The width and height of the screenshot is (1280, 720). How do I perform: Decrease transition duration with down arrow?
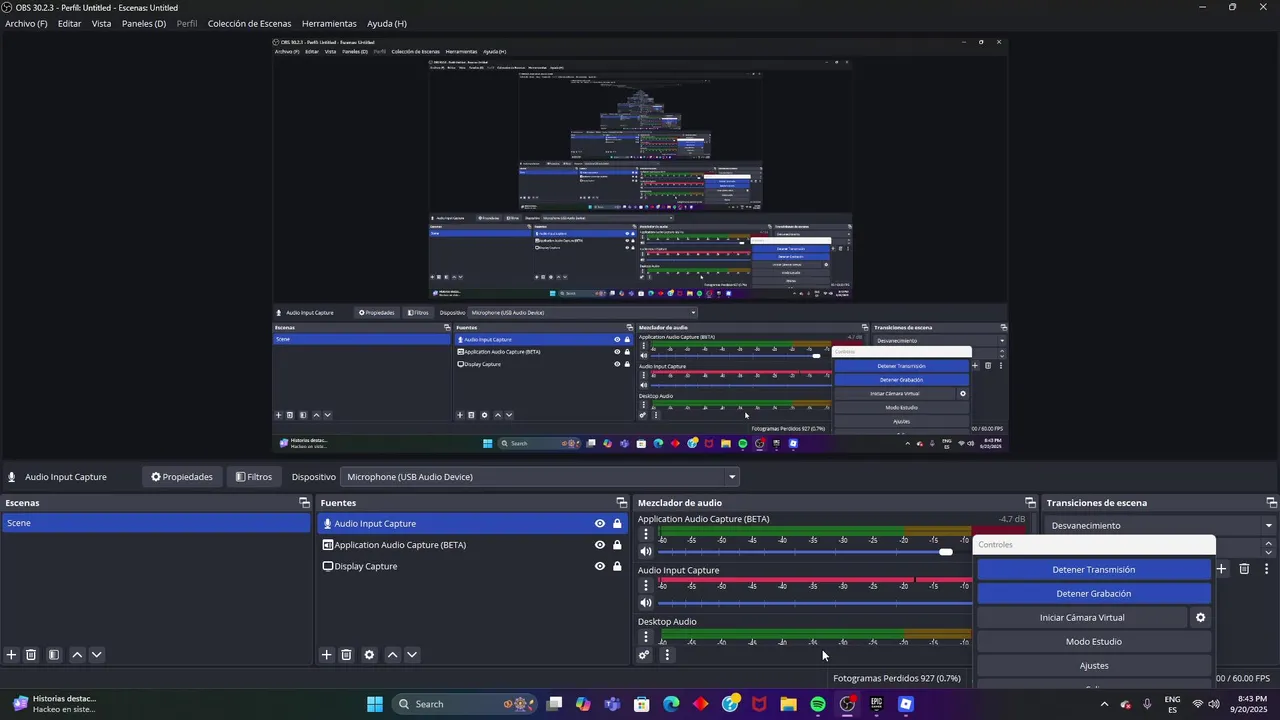(1269, 553)
